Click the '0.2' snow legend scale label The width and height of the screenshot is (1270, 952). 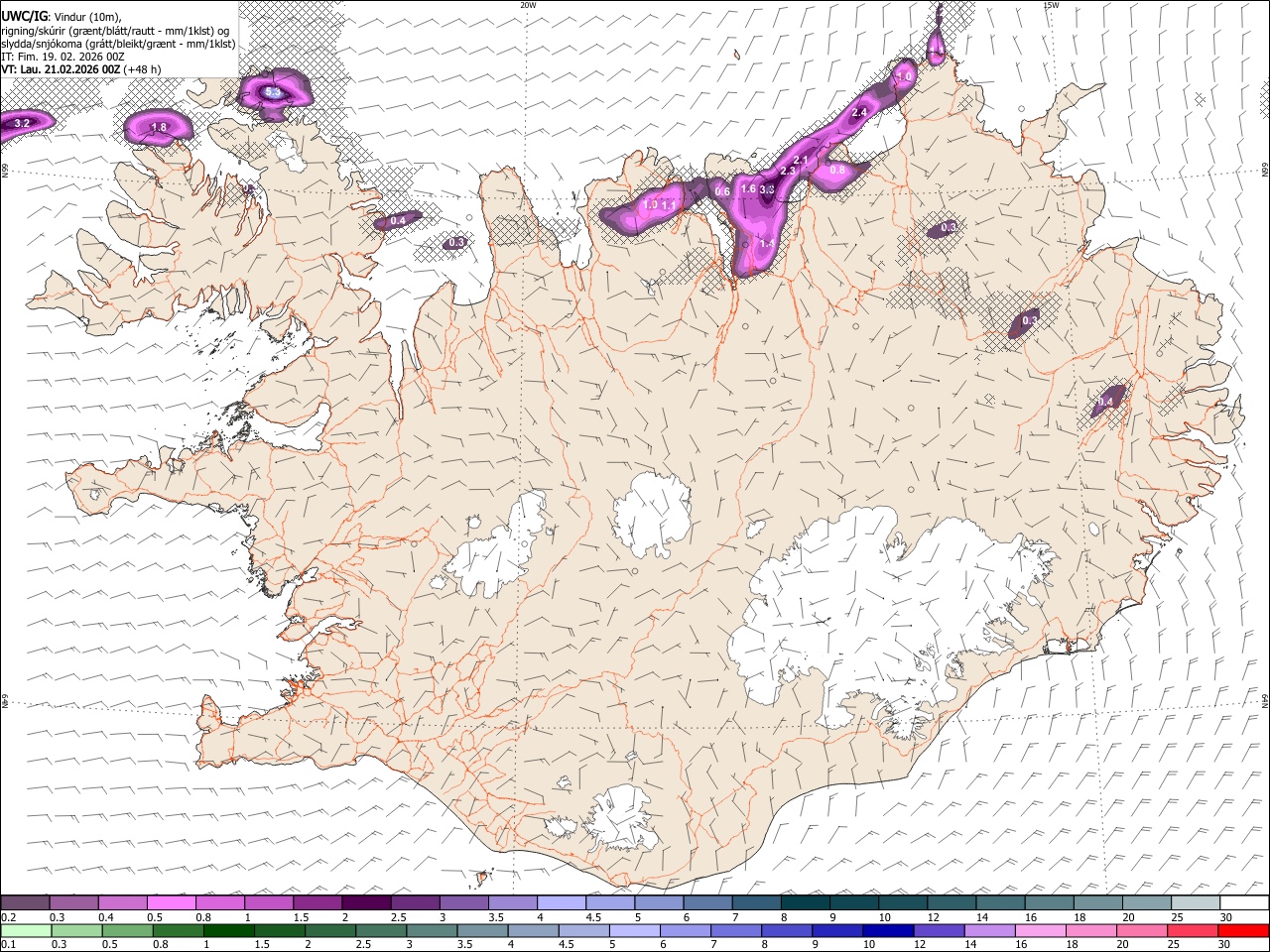[x=8, y=917]
